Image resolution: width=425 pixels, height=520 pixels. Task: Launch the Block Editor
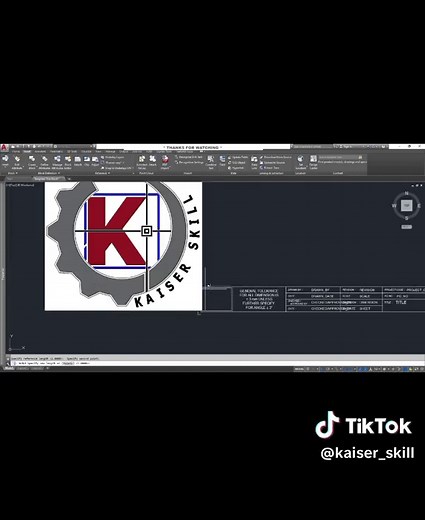pos(68,162)
